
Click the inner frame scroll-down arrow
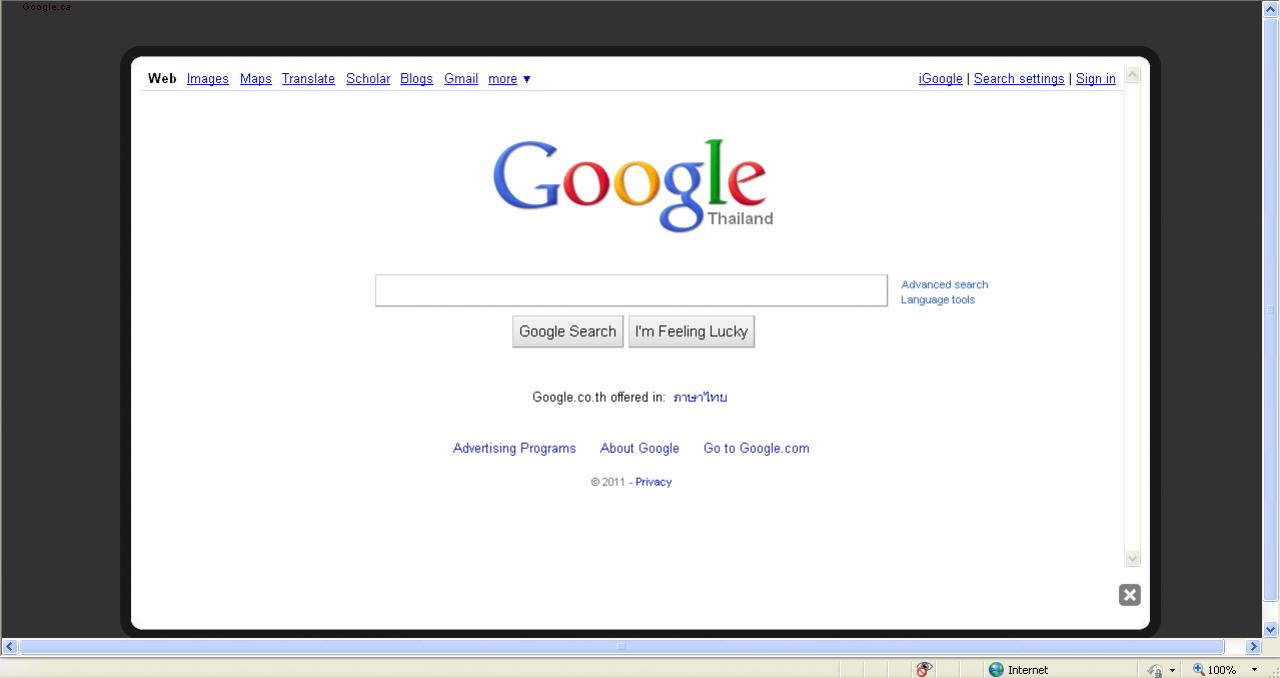click(x=1133, y=559)
